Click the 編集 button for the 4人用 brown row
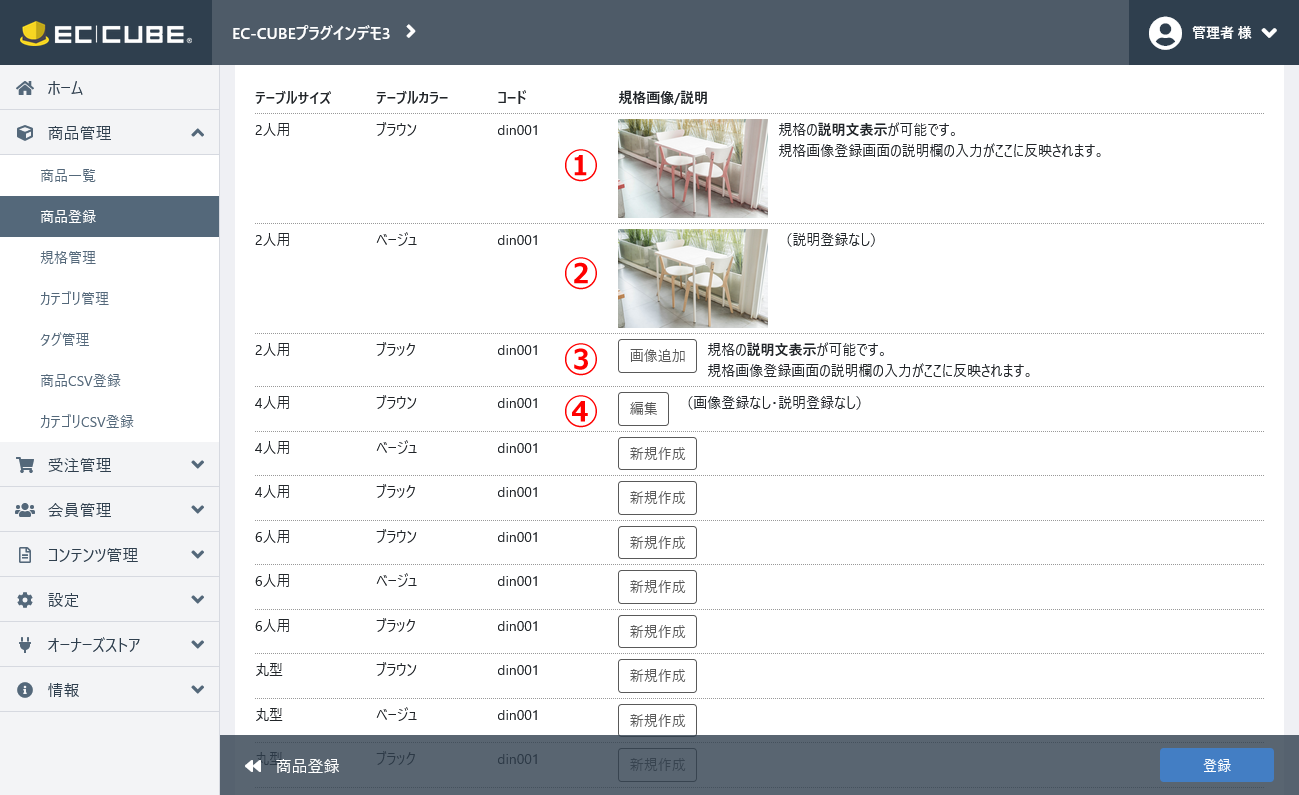This screenshot has height=795, width=1299. click(643, 408)
